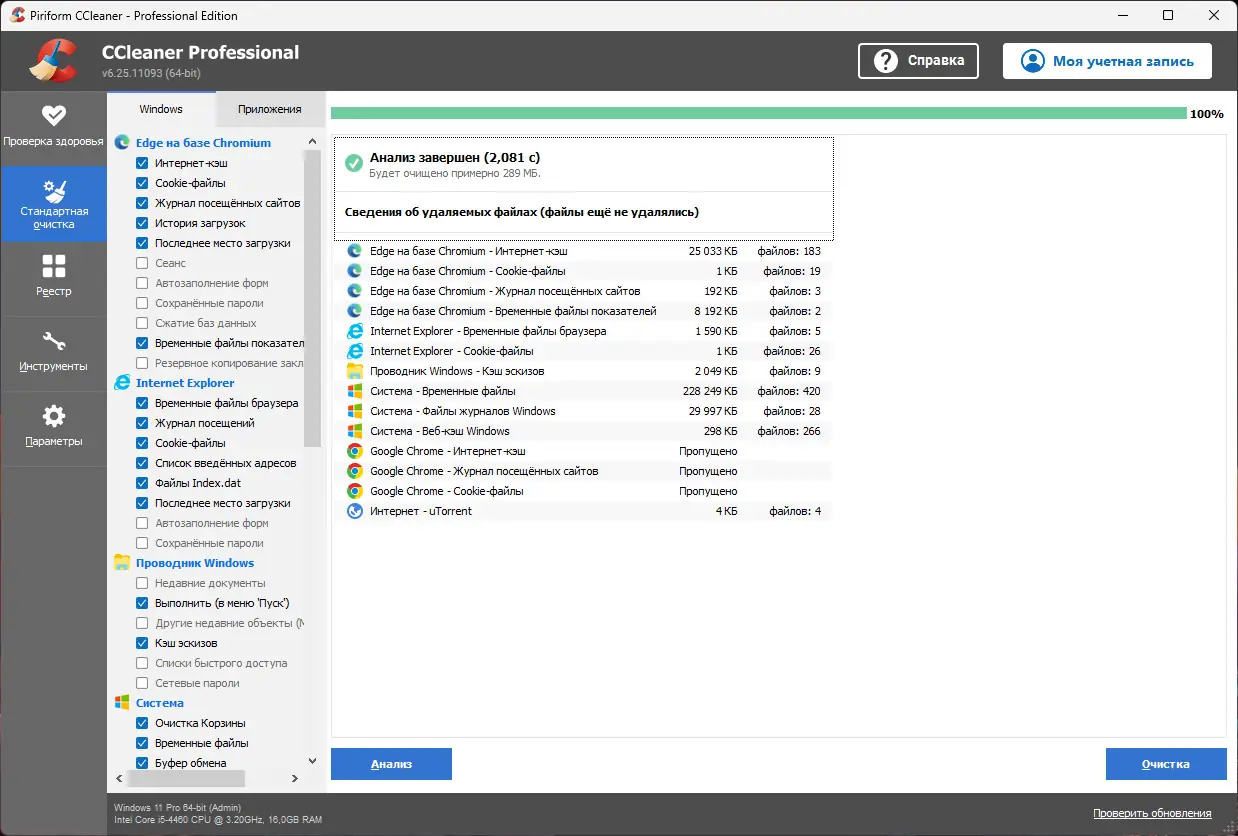The width and height of the screenshot is (1238, 836).
Task: Click the Edge icon of the Интернет-кэш result
Action: (x=354, y=251)
